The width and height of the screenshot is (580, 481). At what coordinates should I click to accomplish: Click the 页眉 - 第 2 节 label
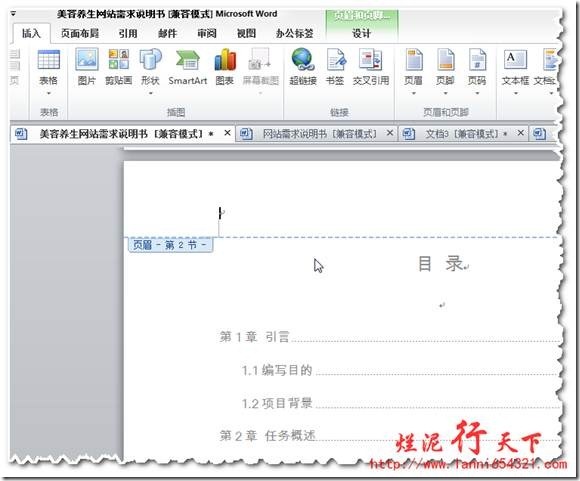coord(171,245)
